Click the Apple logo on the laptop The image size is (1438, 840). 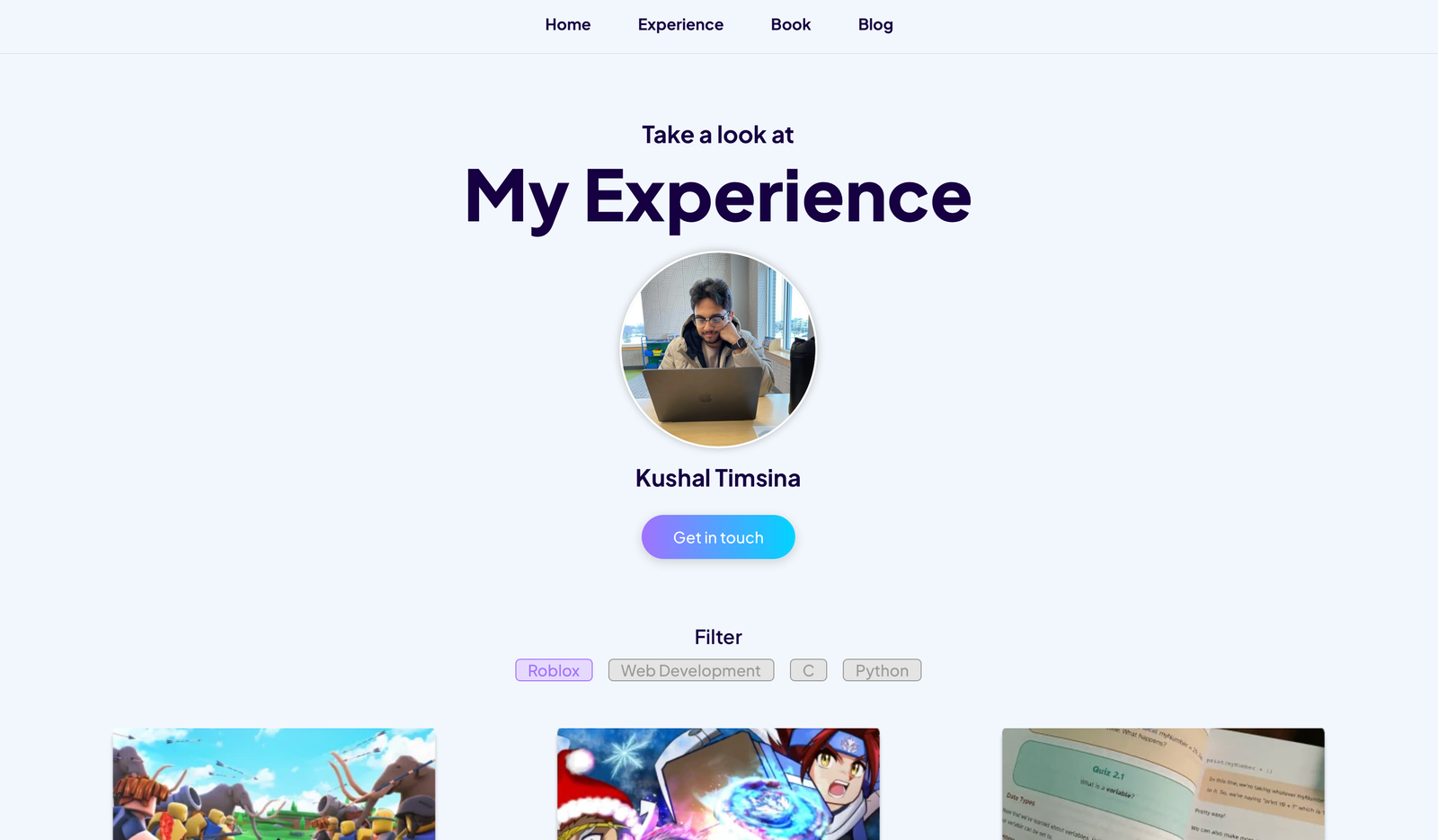[706, 397]
